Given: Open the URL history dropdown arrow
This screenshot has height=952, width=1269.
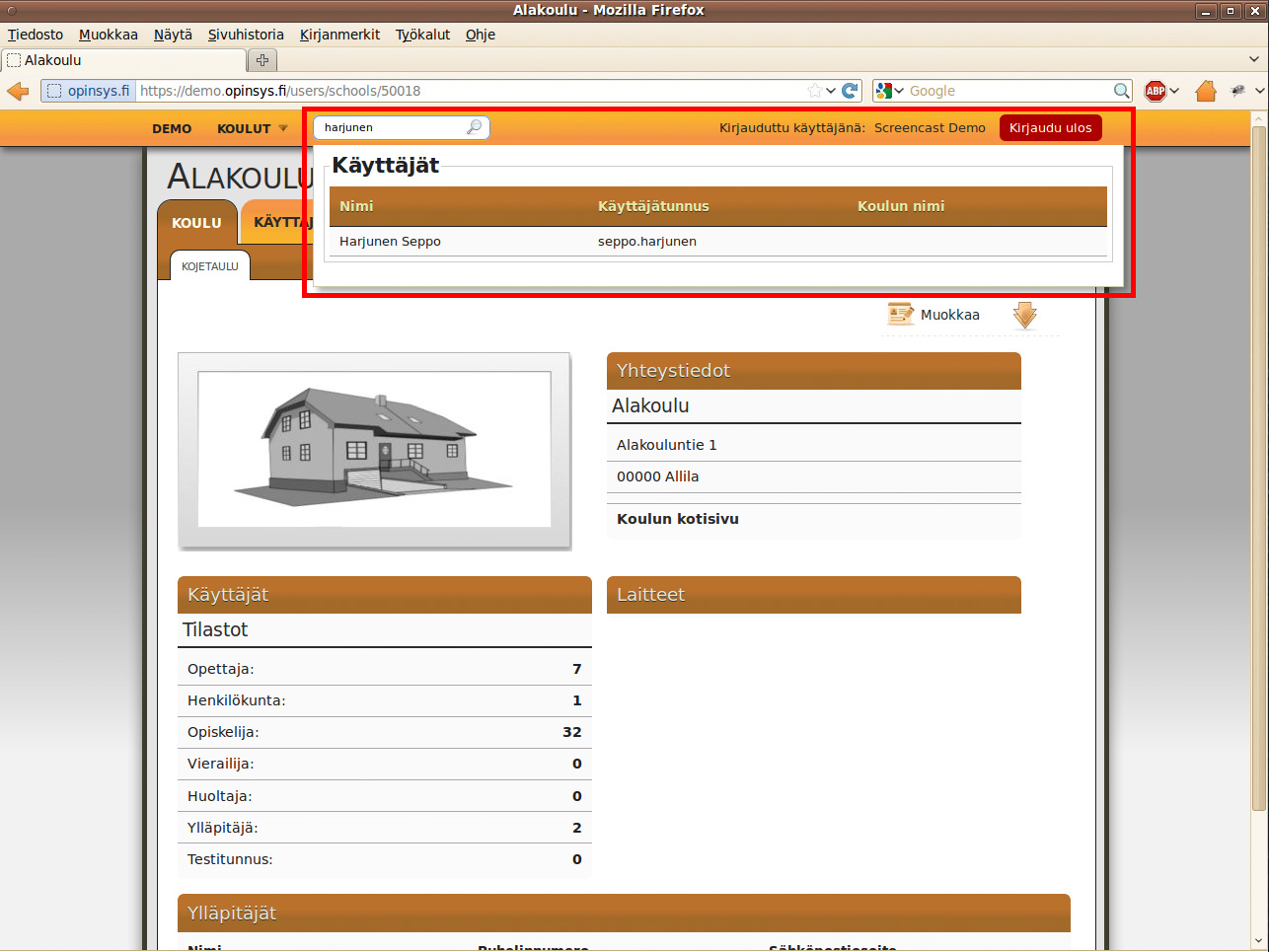Looking at the screenshot, I should [x=831, y=91].
